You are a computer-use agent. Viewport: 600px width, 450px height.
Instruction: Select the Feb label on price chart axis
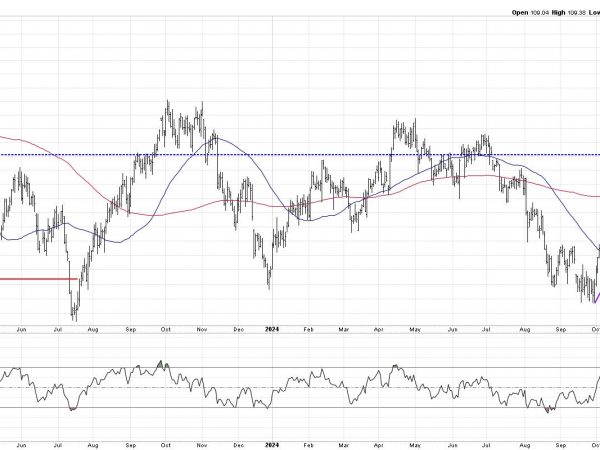308,329
